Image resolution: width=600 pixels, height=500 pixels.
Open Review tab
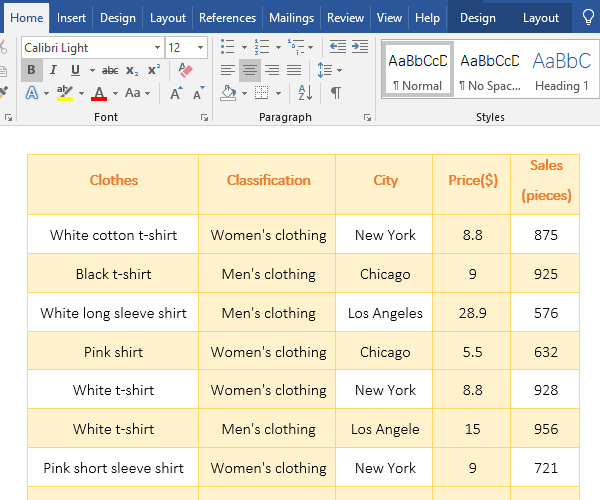click(345, 18)
